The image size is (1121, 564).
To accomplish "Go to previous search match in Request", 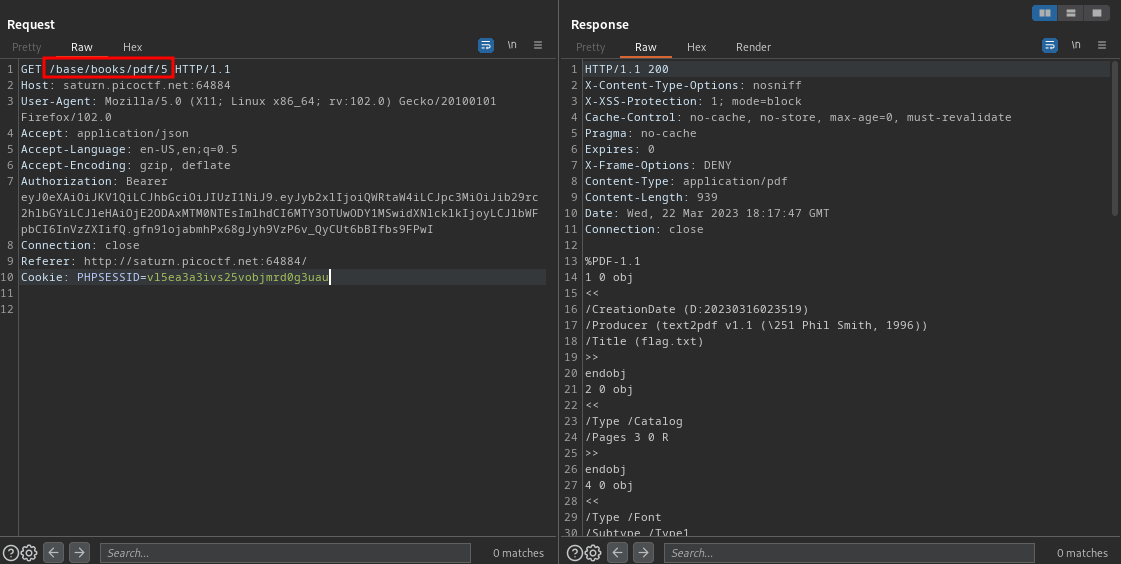I will 54,553.
